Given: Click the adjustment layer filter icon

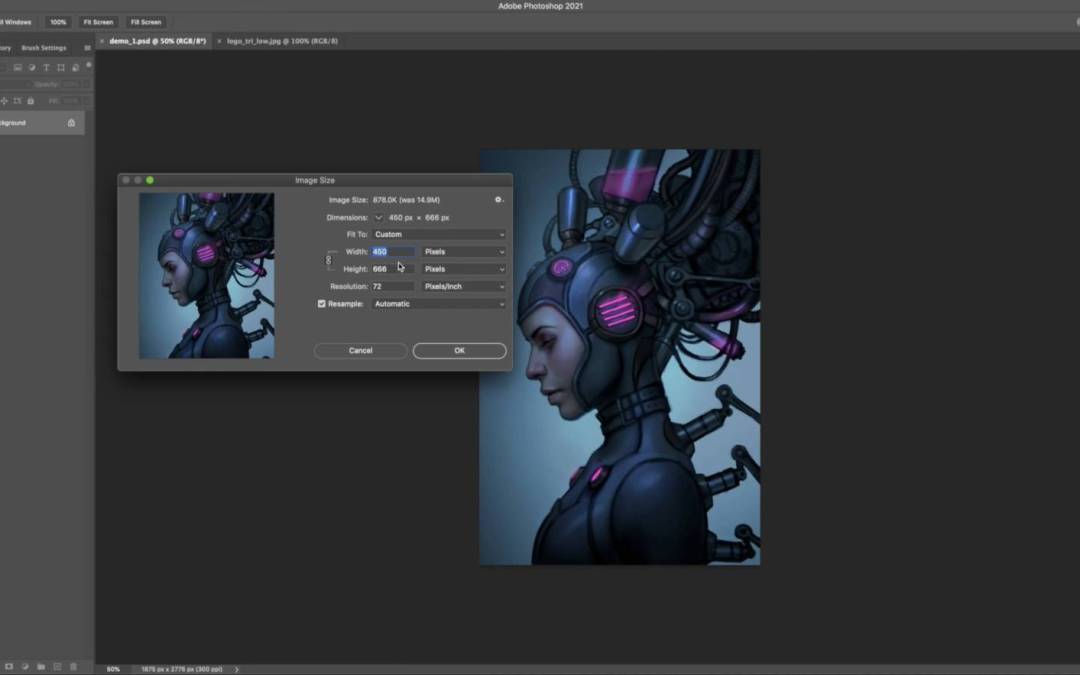Looking at the screenshot, I should point(32,67).
